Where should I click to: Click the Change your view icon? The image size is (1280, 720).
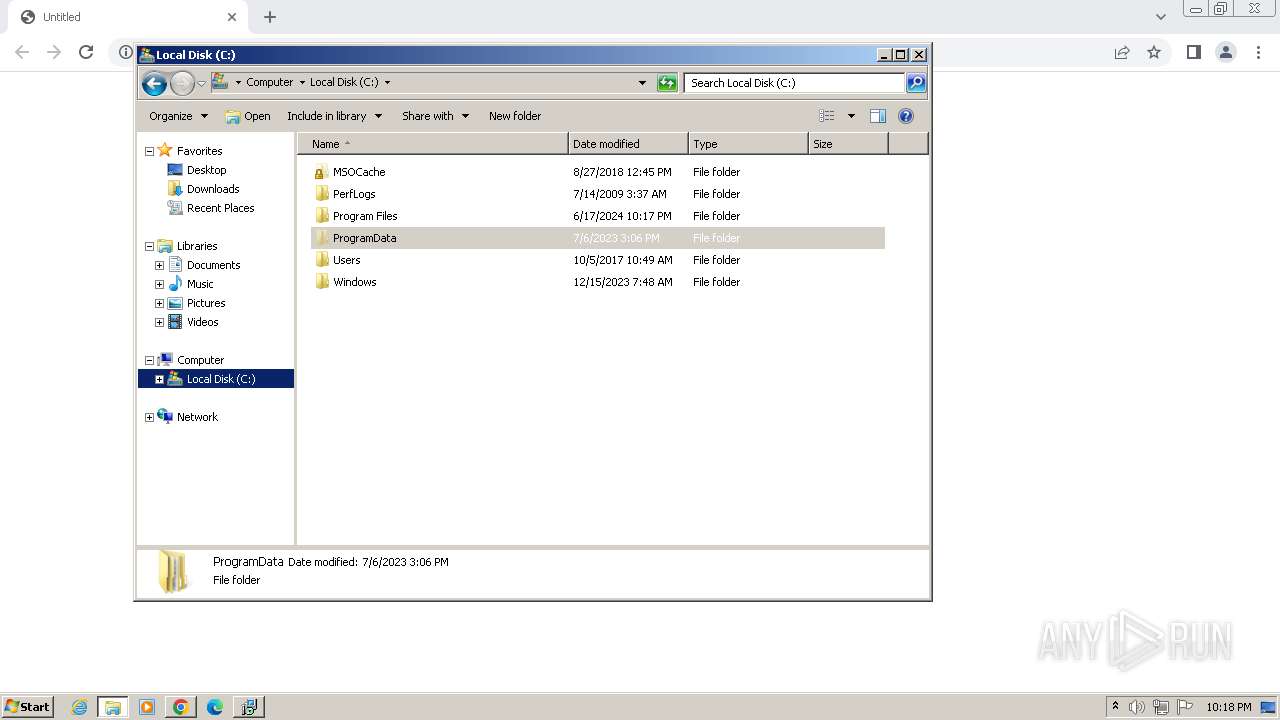(827, 116)
